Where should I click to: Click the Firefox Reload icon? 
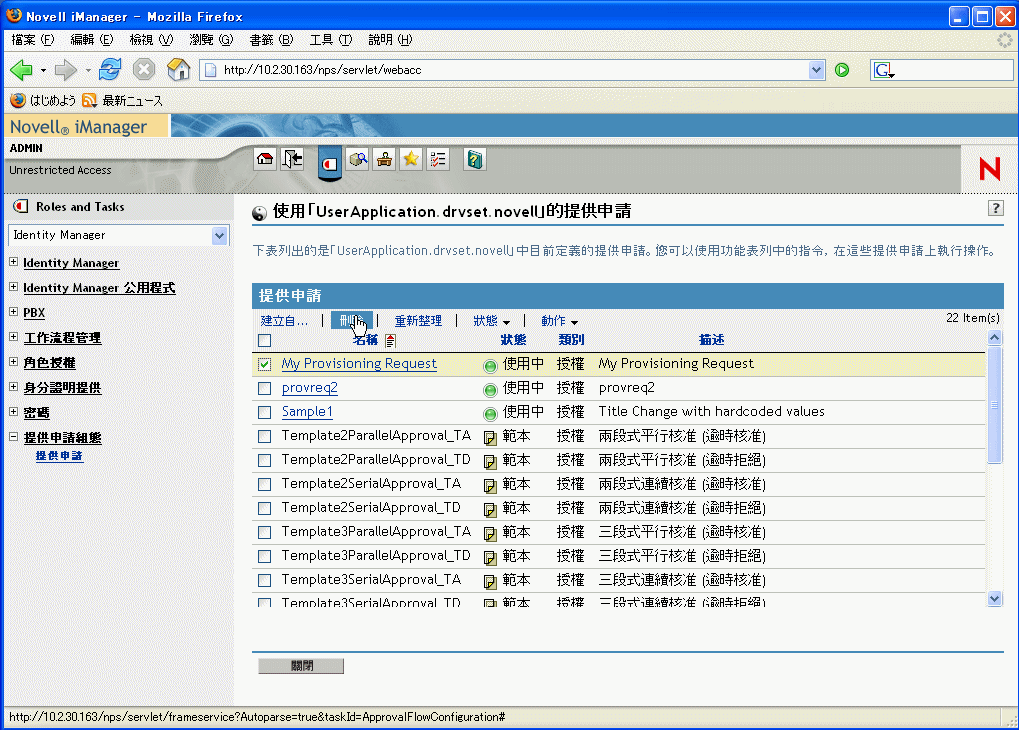tap(110, 70)
